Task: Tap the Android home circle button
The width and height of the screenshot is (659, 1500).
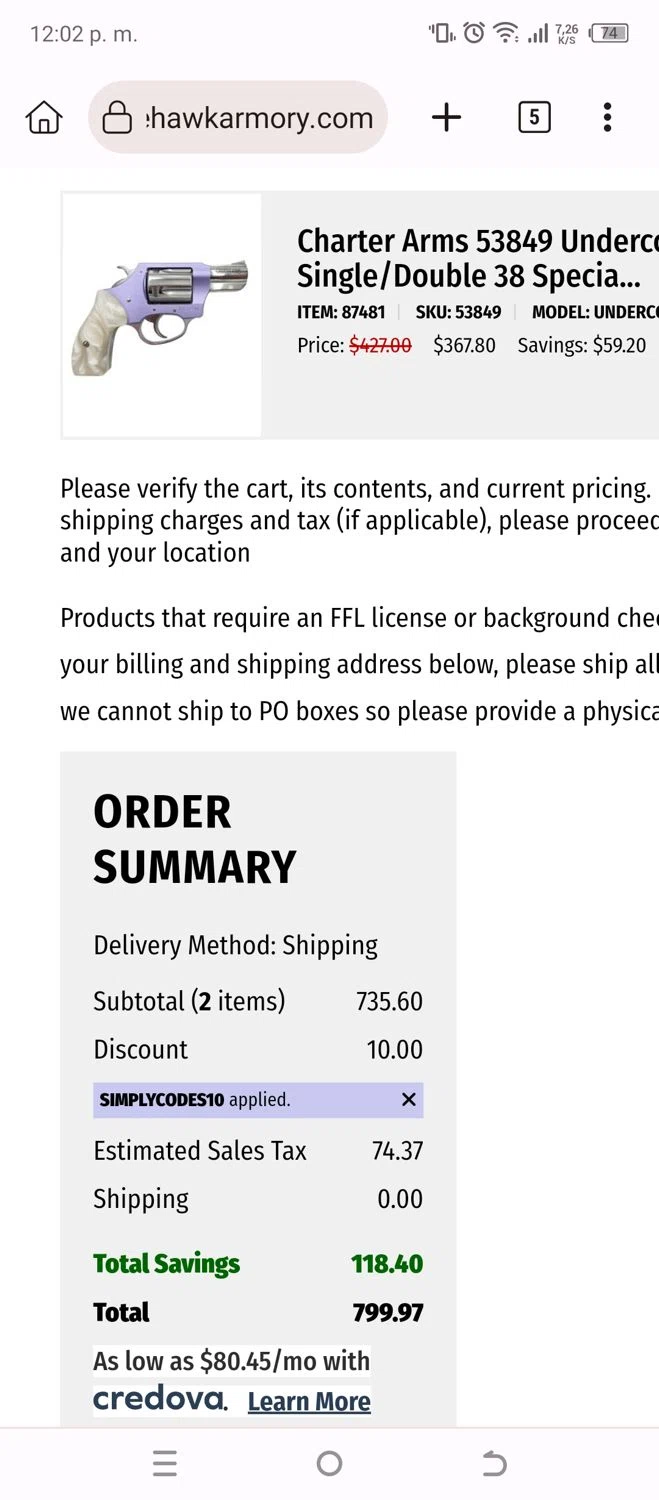Action: [x=329, y=1464]
